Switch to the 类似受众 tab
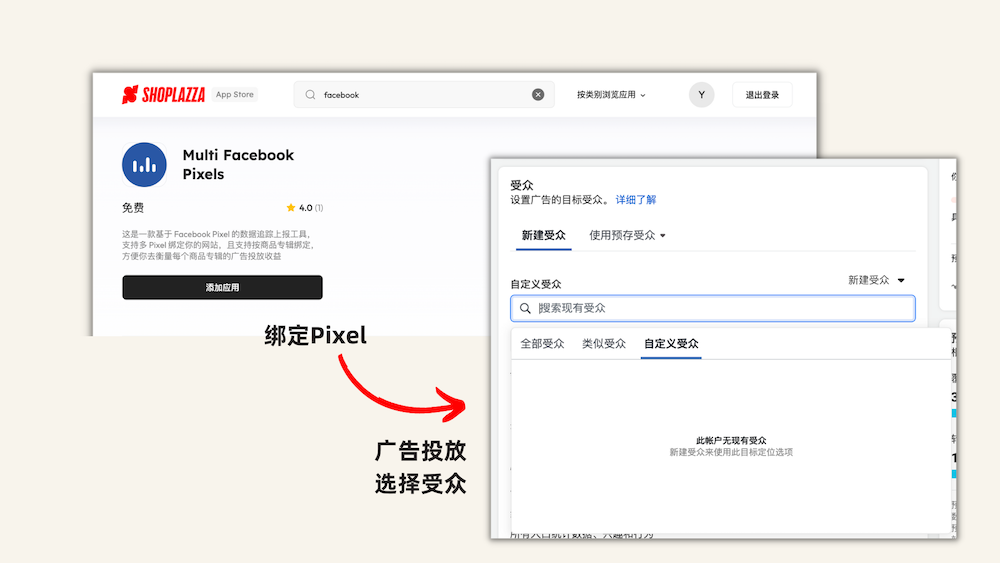The height and width of the screenshot is (563, 1000). 604,344
